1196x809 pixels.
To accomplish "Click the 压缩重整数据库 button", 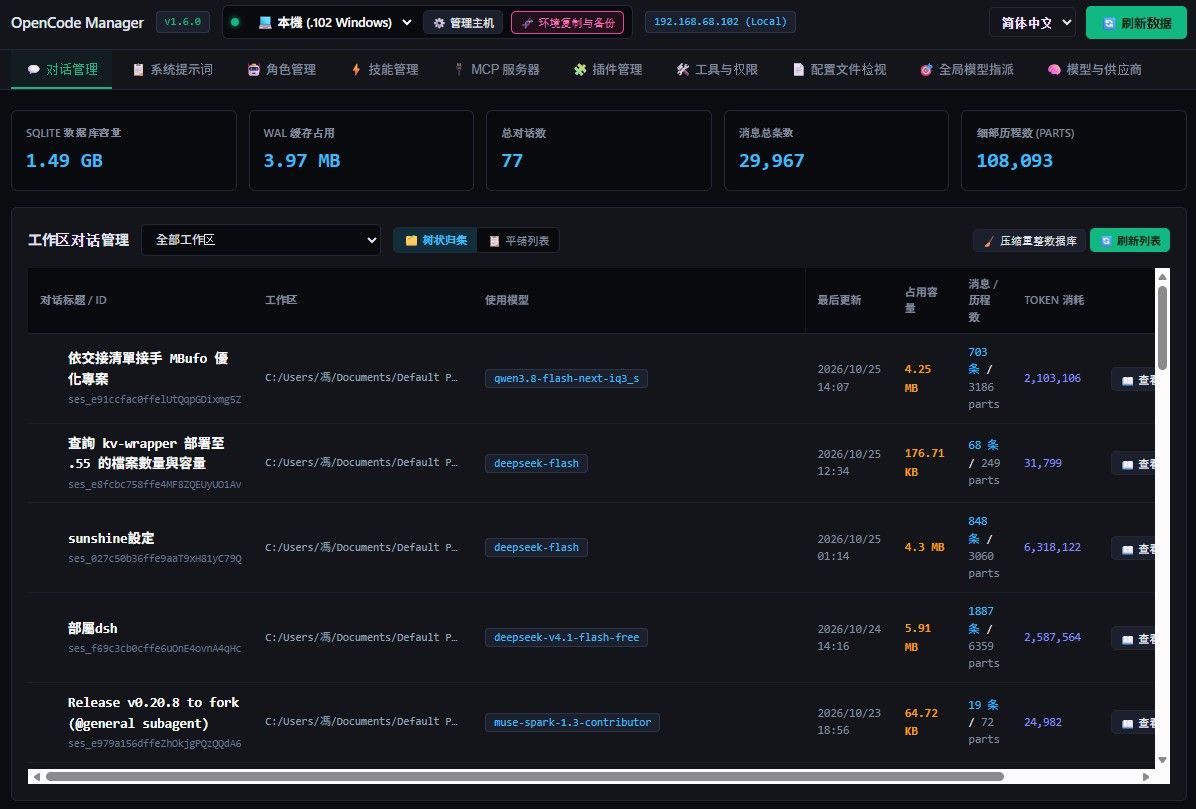I will (x=1030, y=240).
